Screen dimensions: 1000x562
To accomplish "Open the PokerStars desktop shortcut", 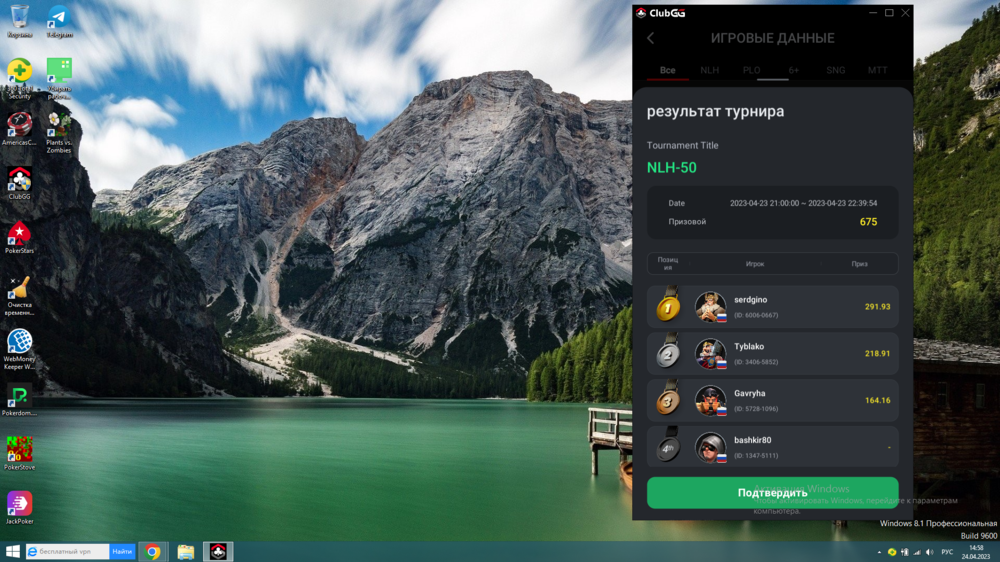I will (x=19, y=237).
